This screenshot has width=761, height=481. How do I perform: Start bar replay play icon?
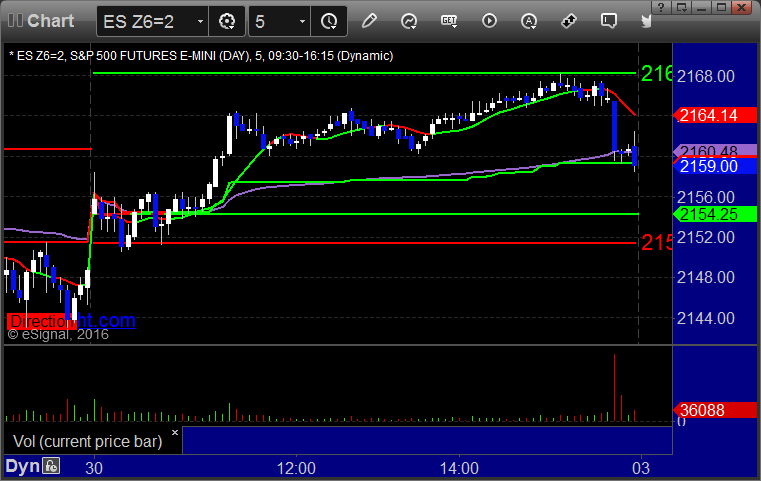pos(489,21)
